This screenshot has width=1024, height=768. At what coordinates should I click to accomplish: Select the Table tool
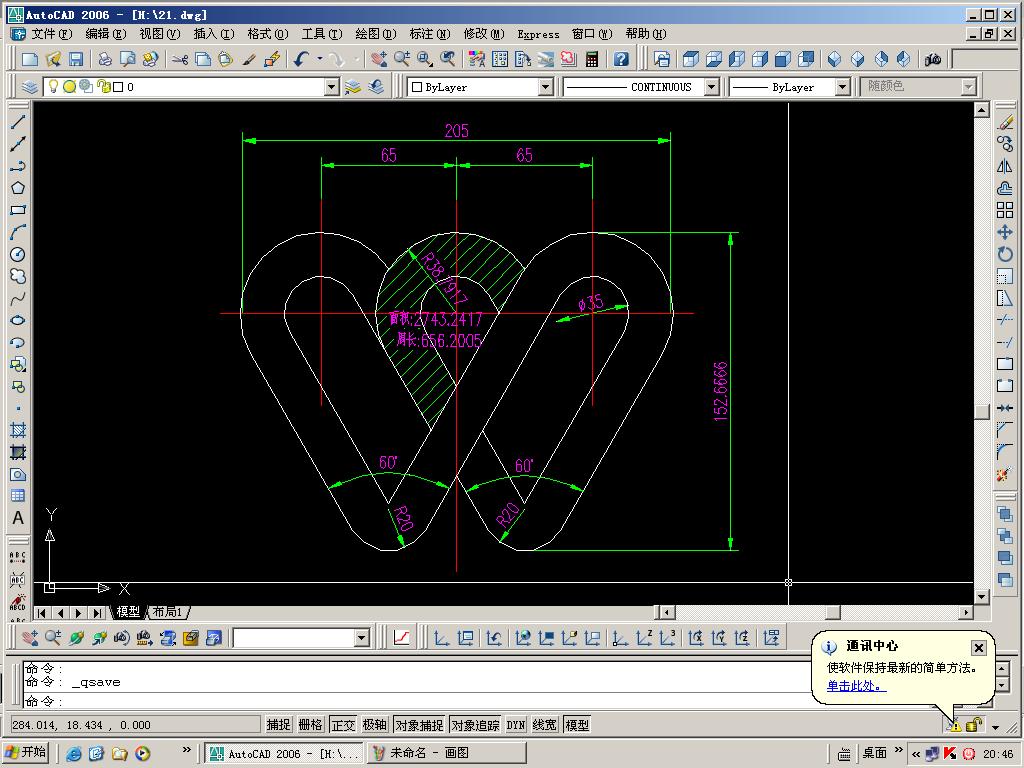[18, 496]
